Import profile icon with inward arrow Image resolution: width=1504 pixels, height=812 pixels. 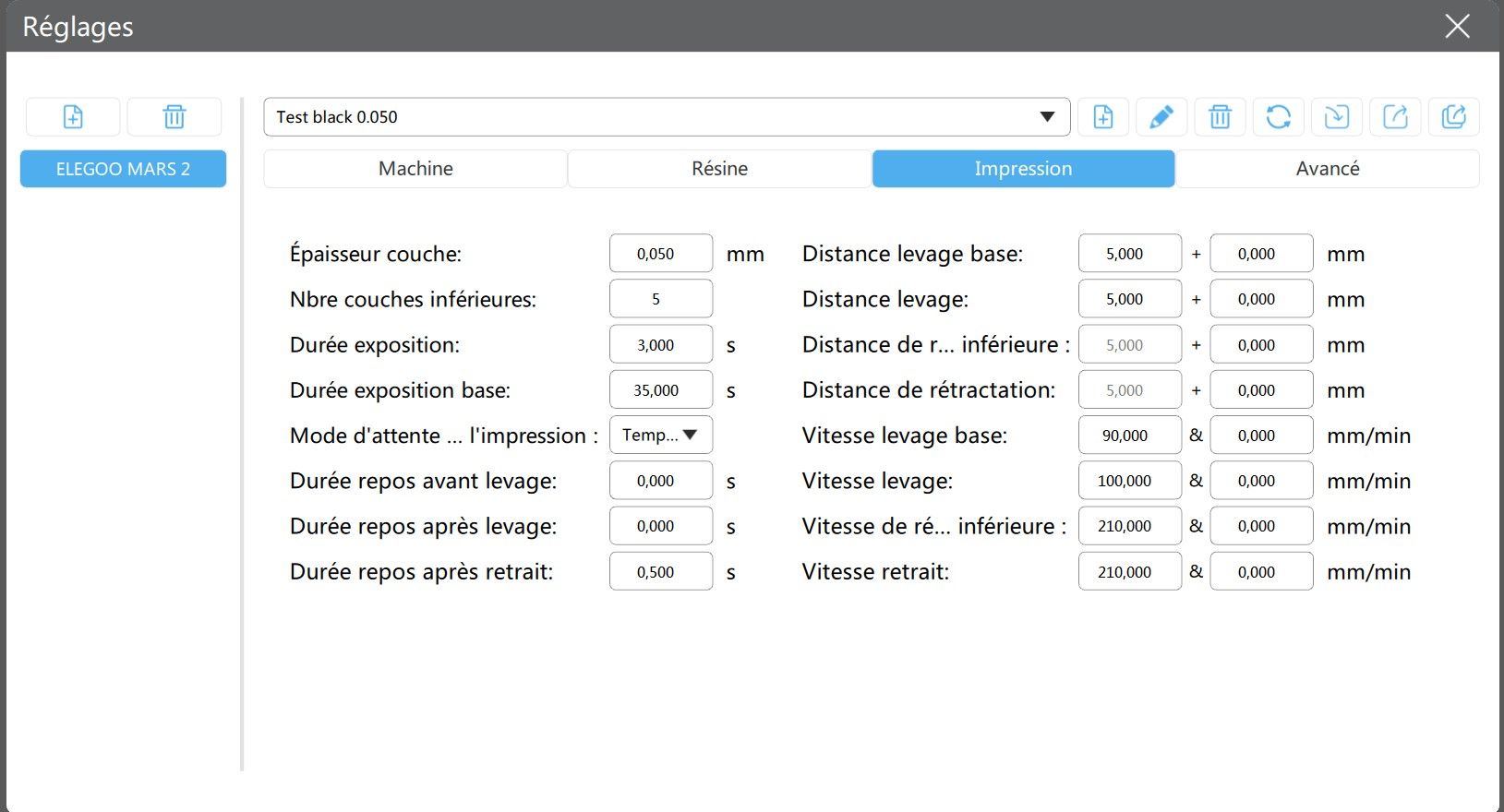tap(1337, 117)
